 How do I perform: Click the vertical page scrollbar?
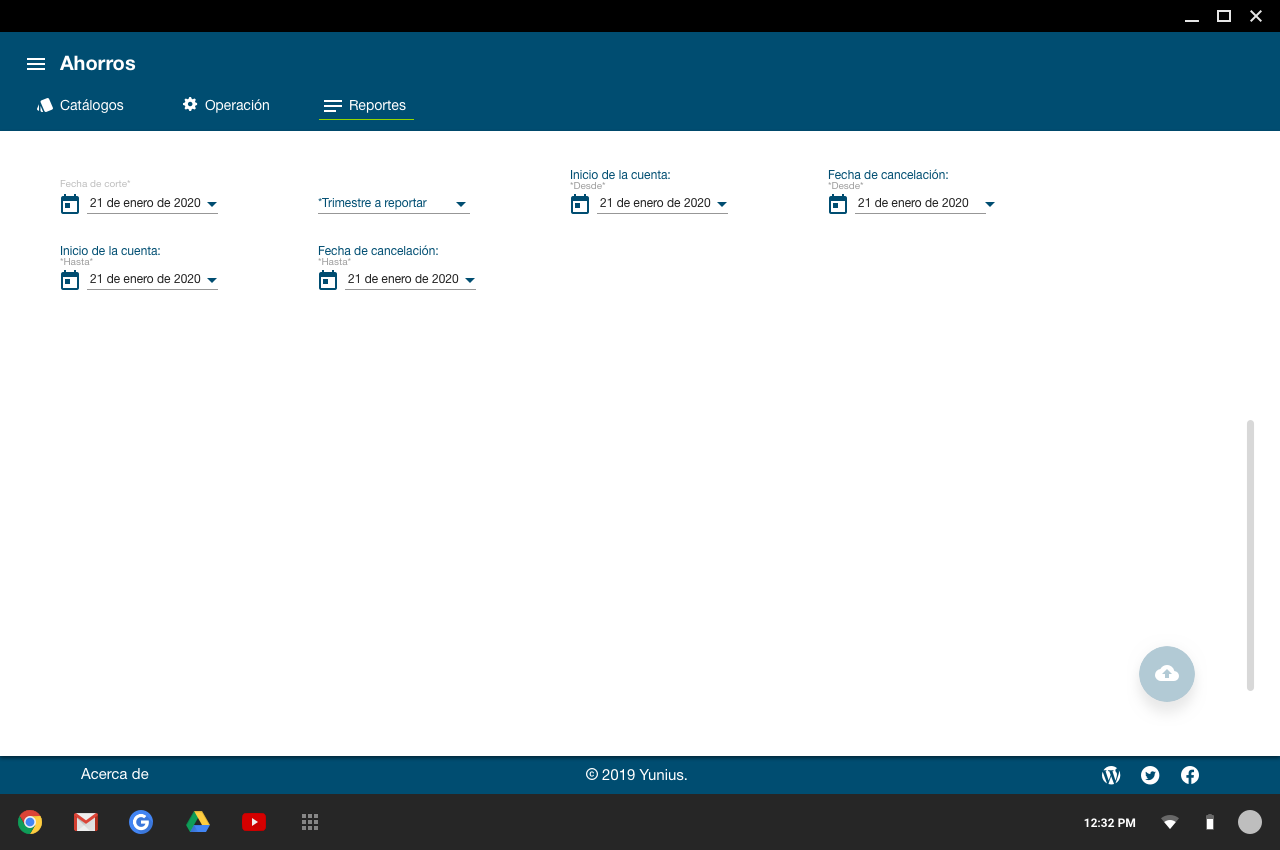[x=1250, y=555]
